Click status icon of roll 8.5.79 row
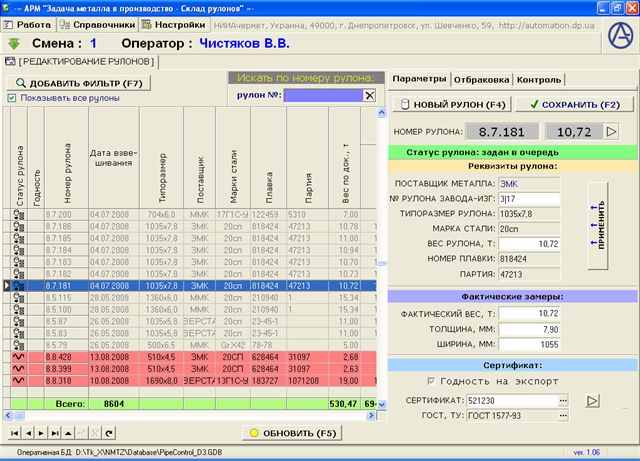640x461 pixels. [19, 345]
